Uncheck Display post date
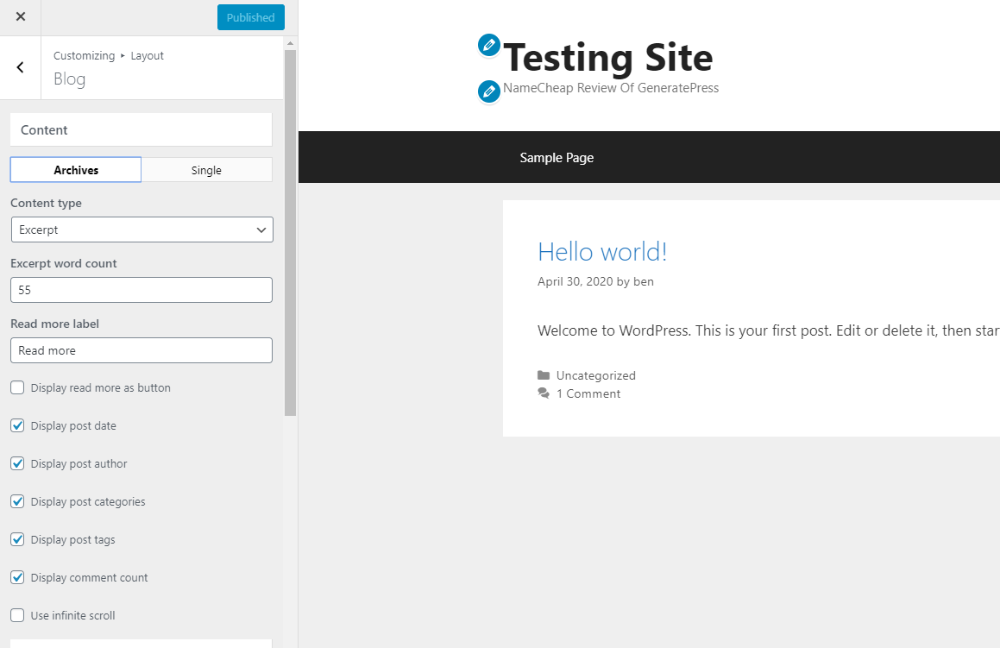The width and height of the screenshot is (1000, 648). (17, 425)
